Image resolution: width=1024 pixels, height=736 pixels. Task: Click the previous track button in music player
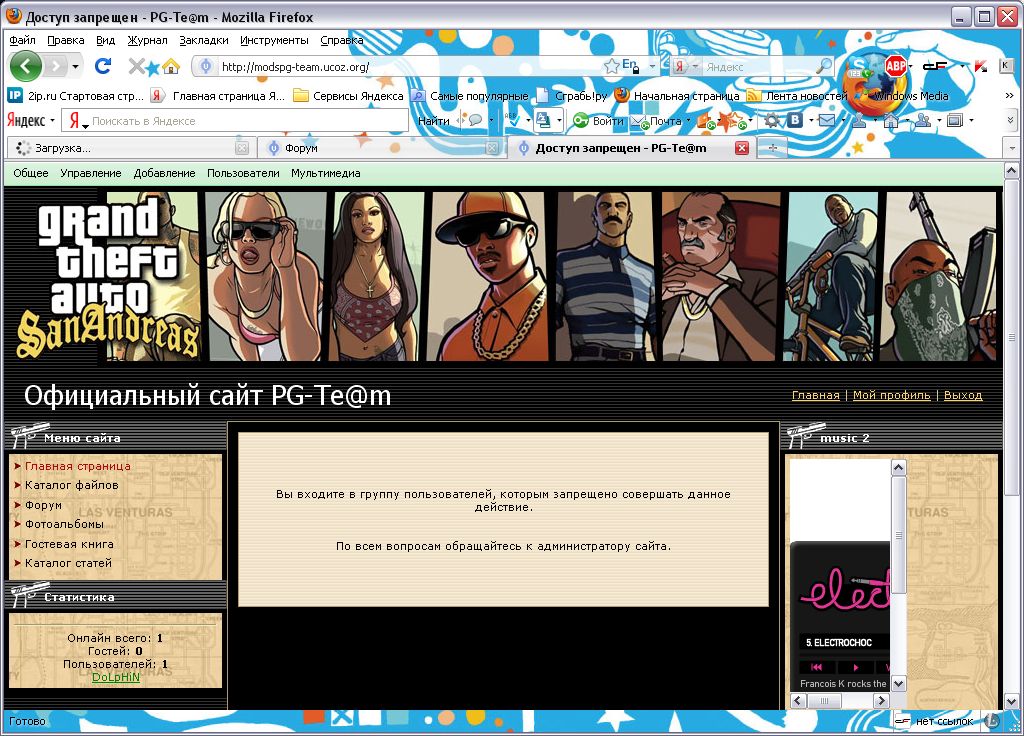816,667
